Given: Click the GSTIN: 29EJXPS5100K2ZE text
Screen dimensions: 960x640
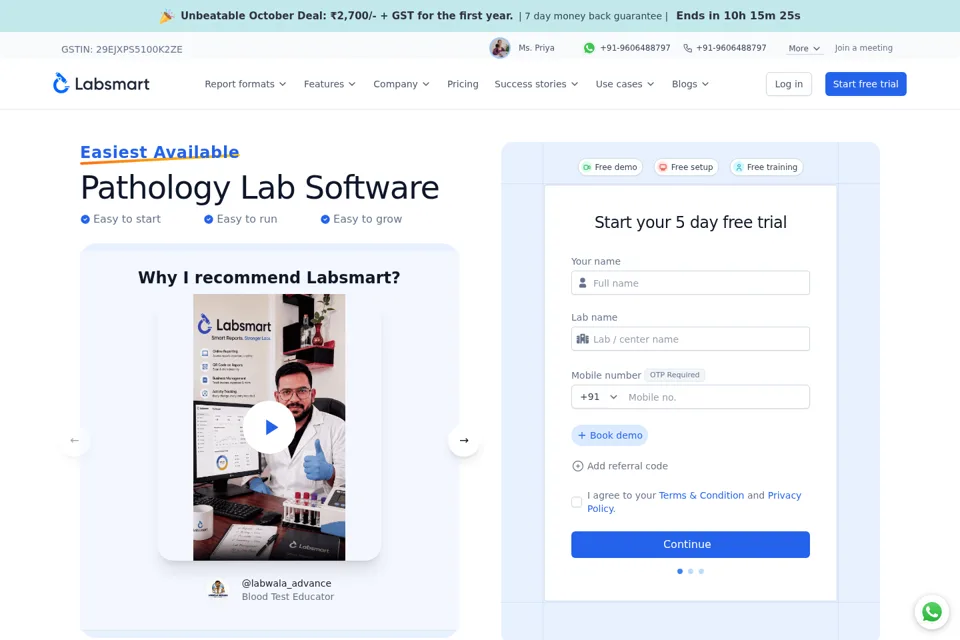Looking at the screenshot, I should [122, 49].
